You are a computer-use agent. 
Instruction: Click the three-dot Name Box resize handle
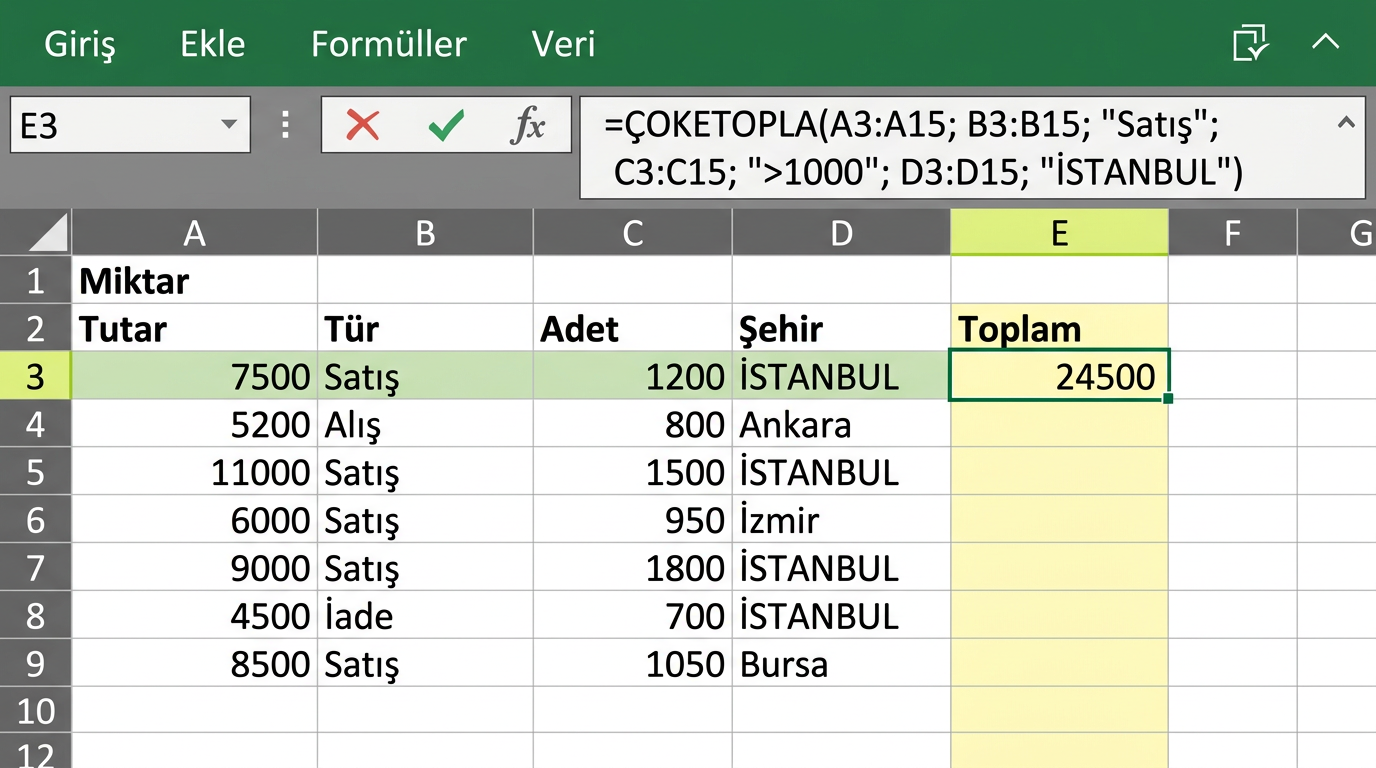point(286,125)
